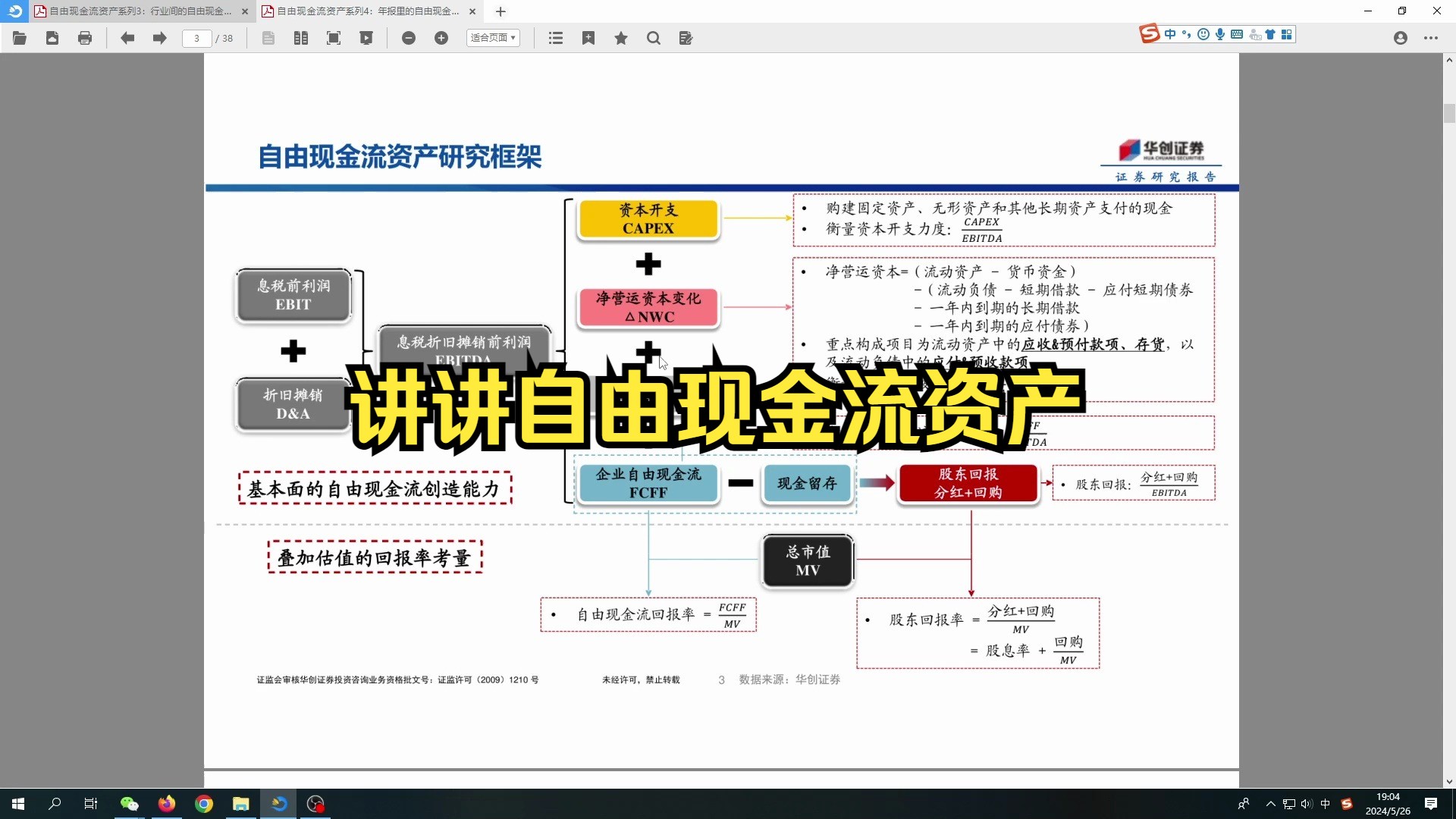1456x819 pixels.
Task: Click the Chrome browser taskbar icon
Action: tap(204, 803)
